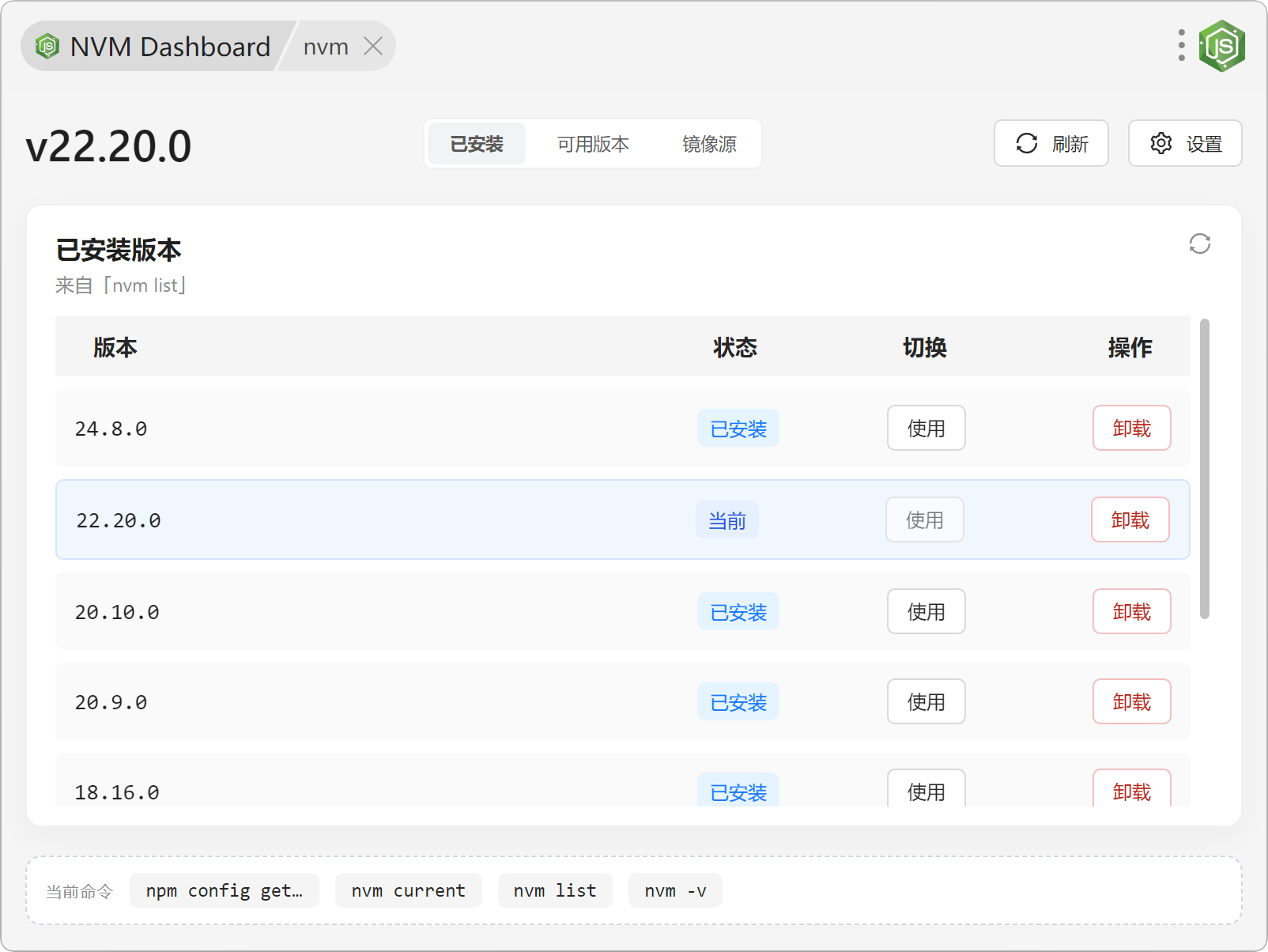Open 设置 settings with the gear button
The image size is (1268, 952).
coord(1184,143)
